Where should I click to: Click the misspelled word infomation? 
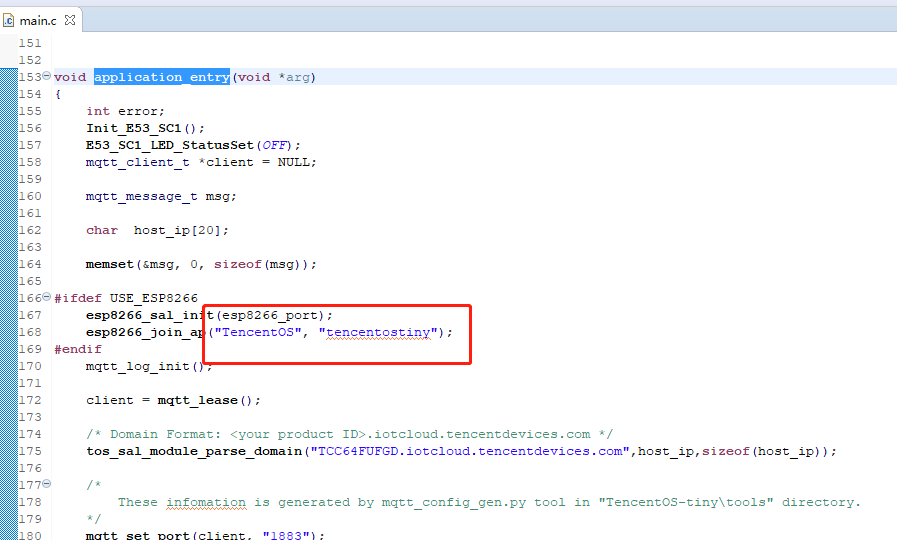[x=206, y=502]
